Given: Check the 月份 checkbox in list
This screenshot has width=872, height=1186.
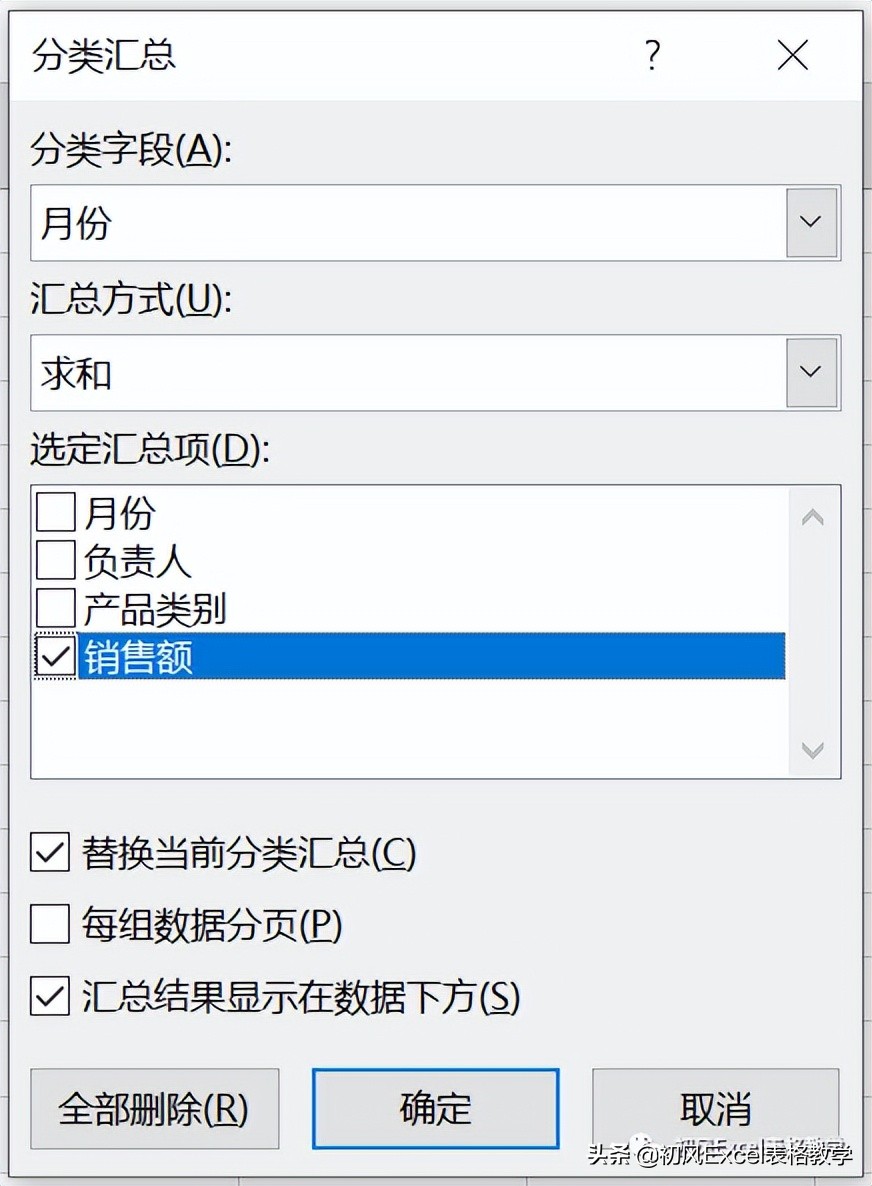Looking at the screenshot, I should click(56, 513).
